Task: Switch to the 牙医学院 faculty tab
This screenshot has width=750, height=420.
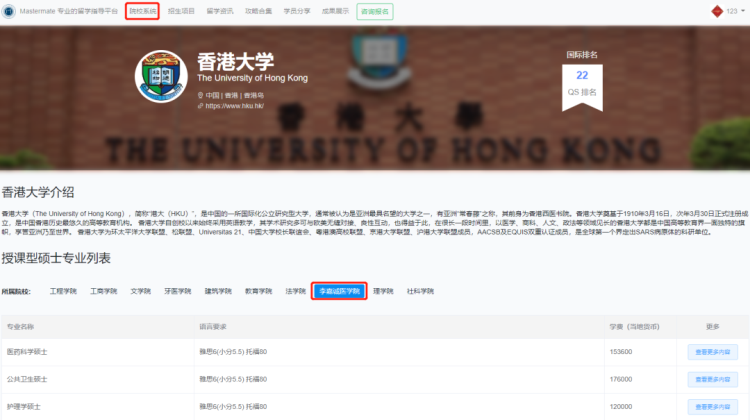Action: [179, 291]
